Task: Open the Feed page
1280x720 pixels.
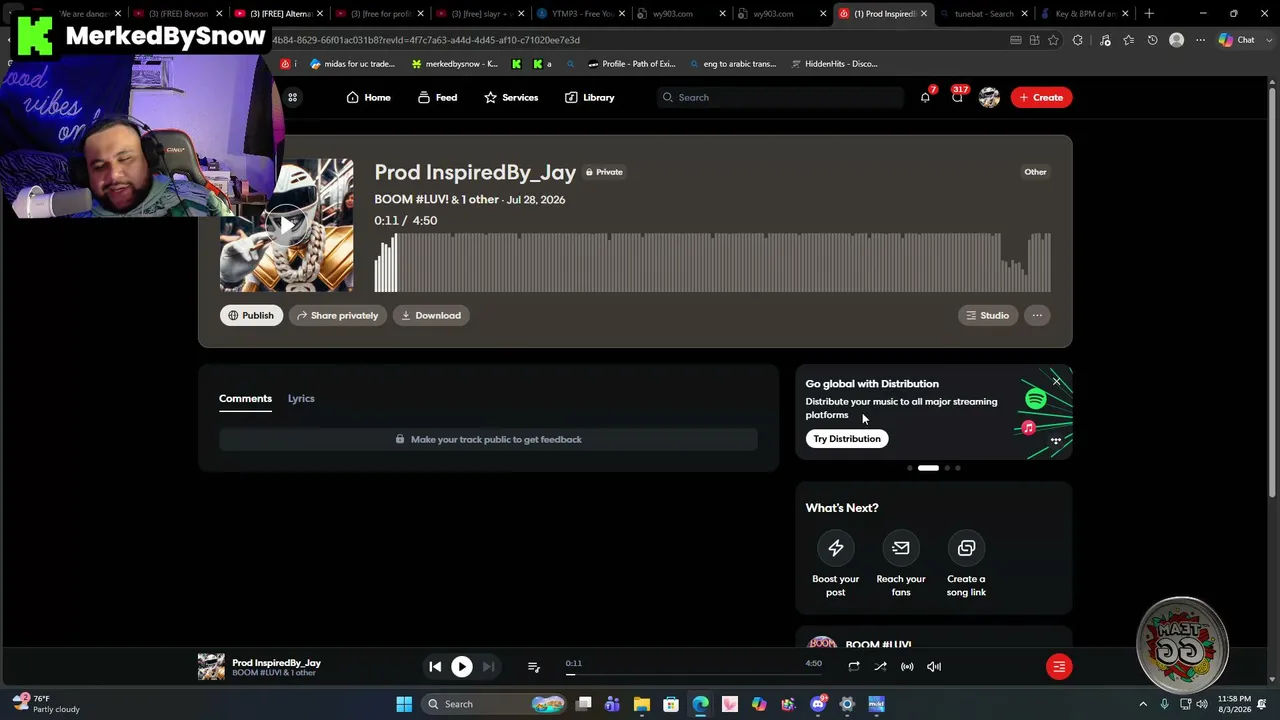Action: point(437,97)
